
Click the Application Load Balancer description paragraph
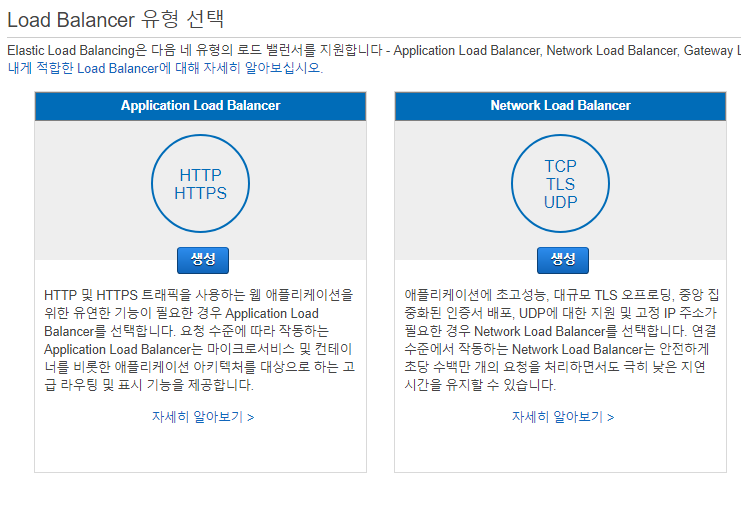point(199,339)
